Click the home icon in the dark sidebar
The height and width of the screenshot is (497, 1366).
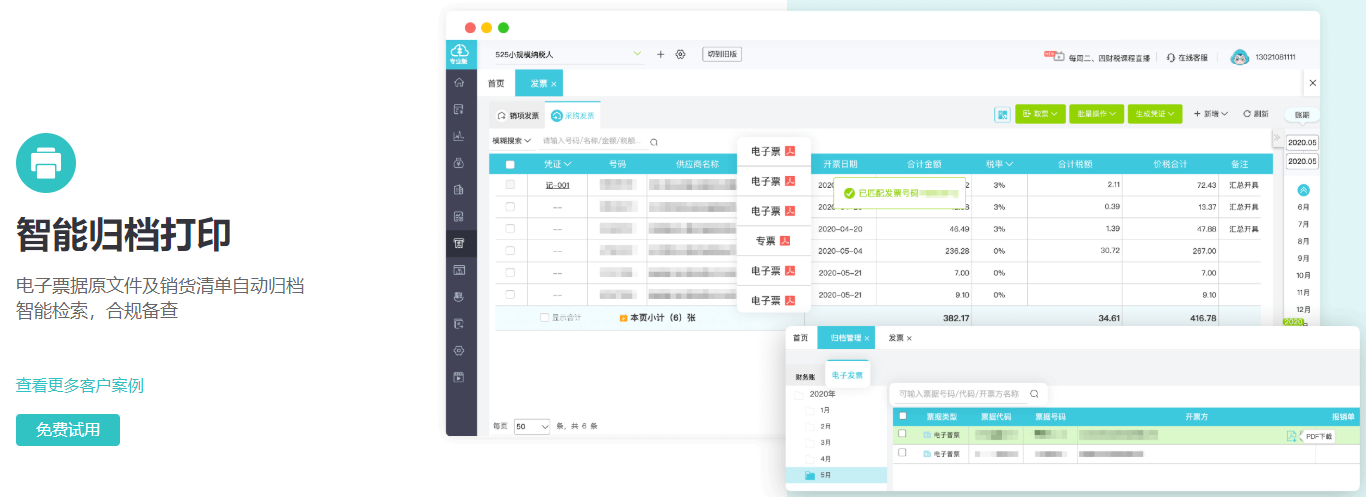pyautogui.click(x=459, y=82)
